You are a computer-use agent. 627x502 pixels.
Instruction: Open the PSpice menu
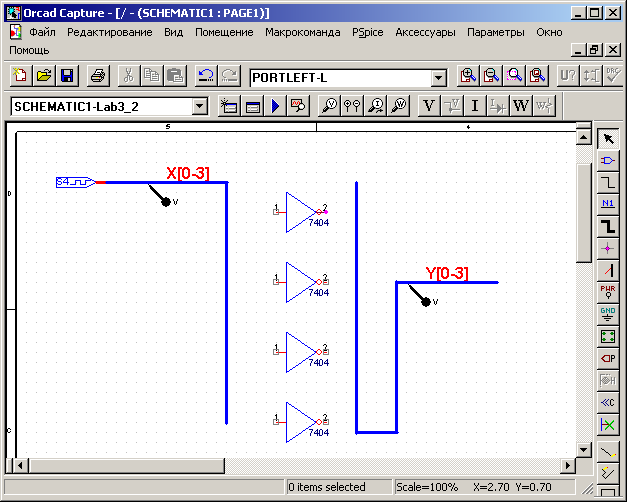(367, 32)
